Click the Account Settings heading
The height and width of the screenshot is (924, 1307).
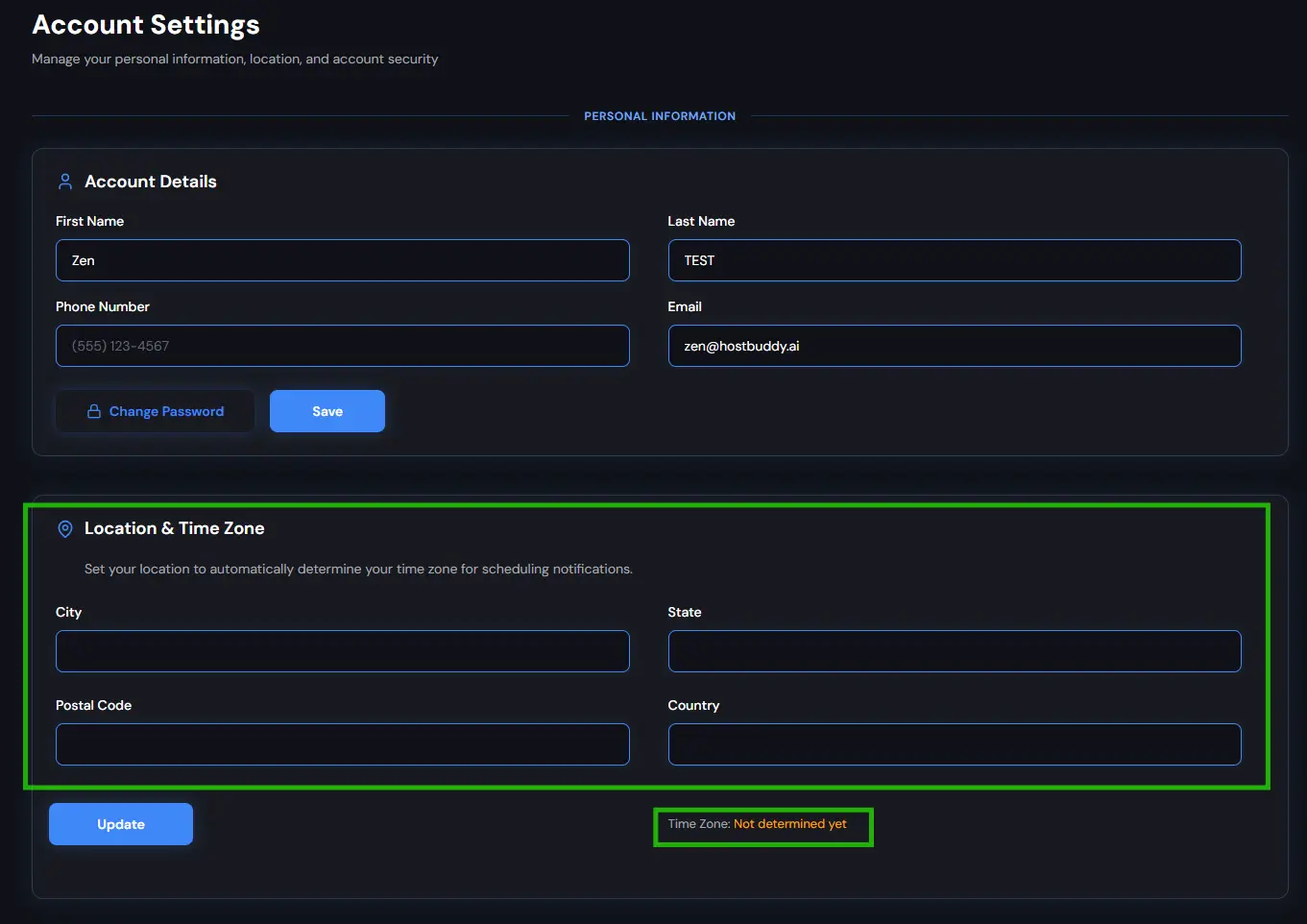(x=145, y=24)
